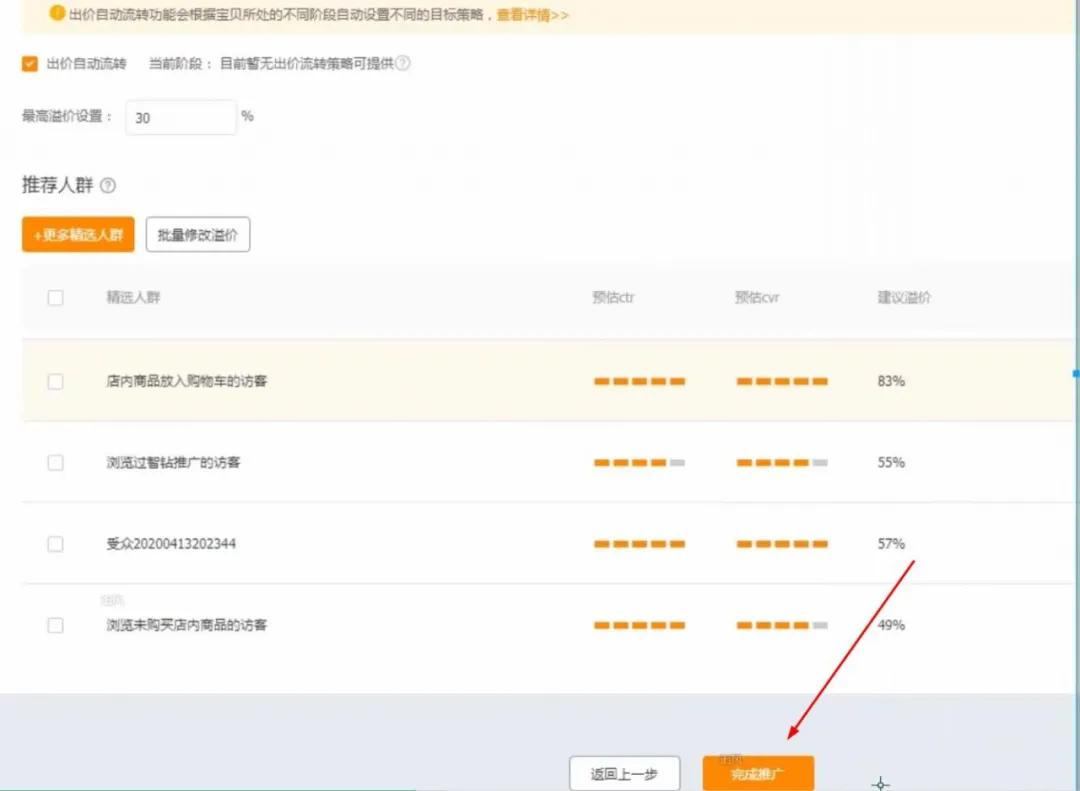The image size is (1080, 791).
Task: Check the 浏览过智钻推广的访客 audience row
Action: click(56, 462)
